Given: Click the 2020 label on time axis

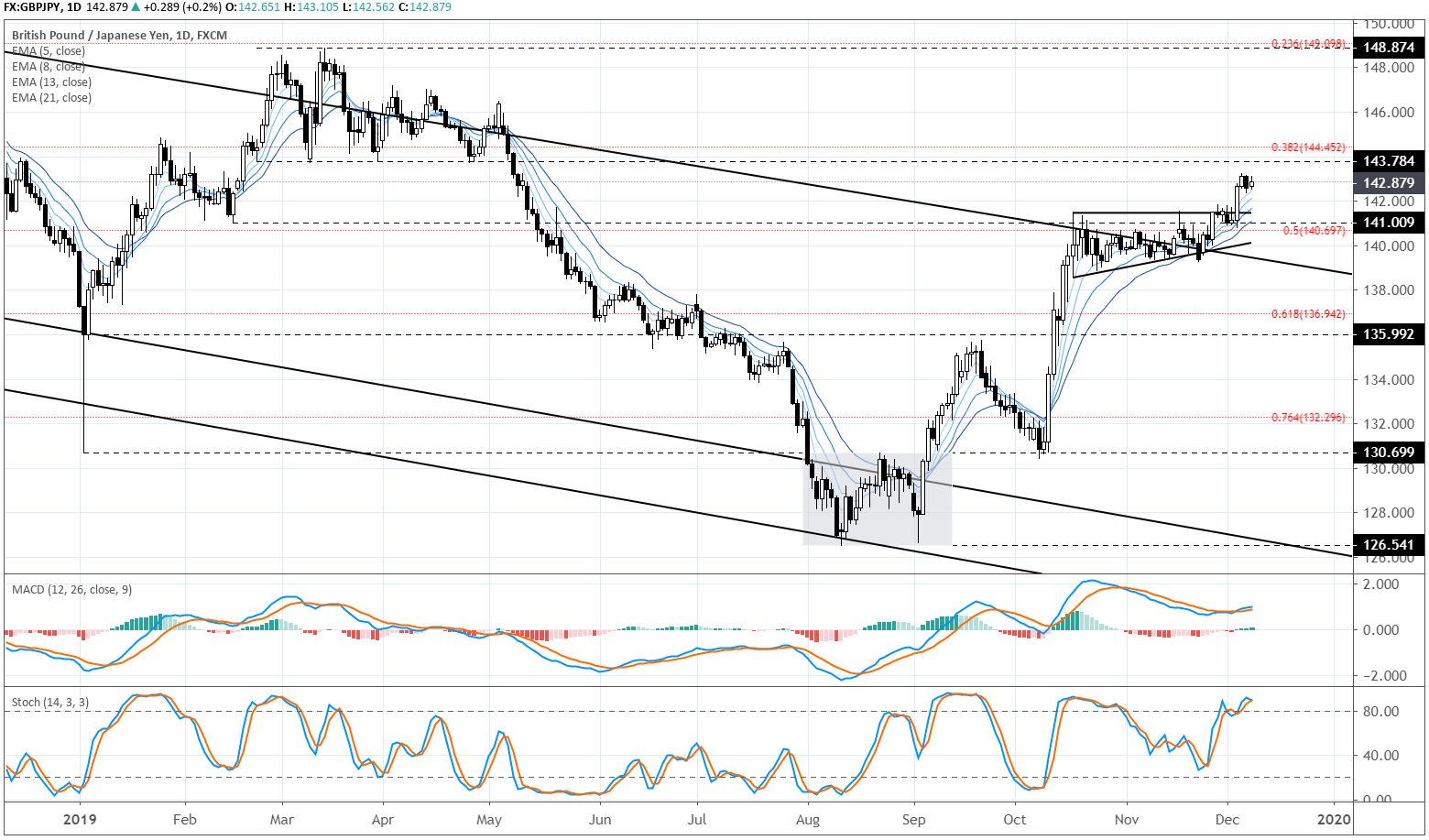Looking at the screenshot, I should [x=1335, y=820].
